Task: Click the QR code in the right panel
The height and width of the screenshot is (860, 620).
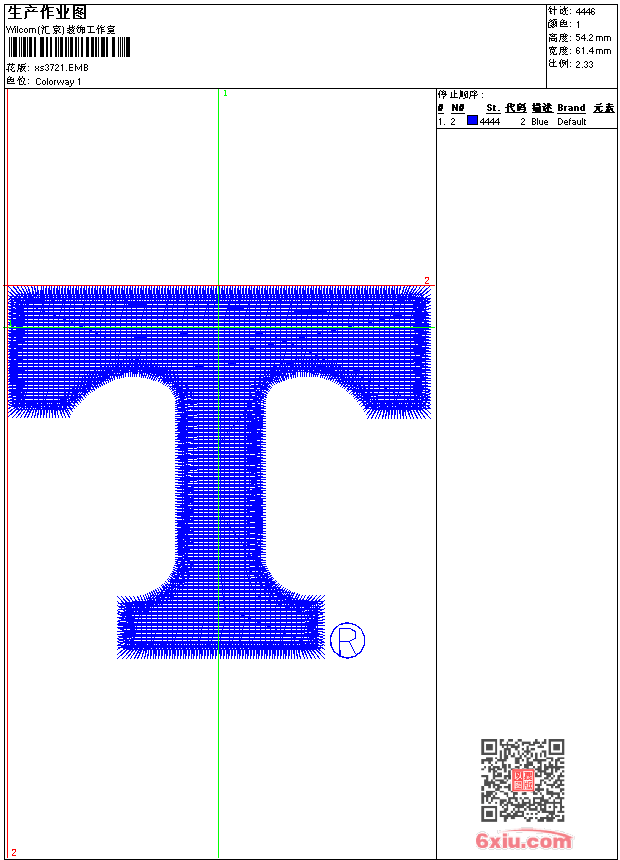Action: coord(522,780)
